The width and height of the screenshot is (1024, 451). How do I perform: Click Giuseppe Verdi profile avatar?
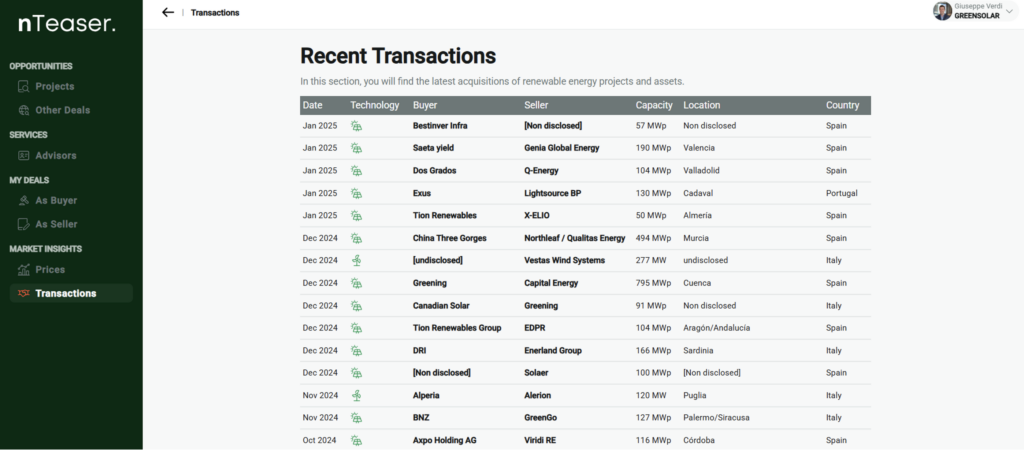pyautogui.click(x=942, y=11)
